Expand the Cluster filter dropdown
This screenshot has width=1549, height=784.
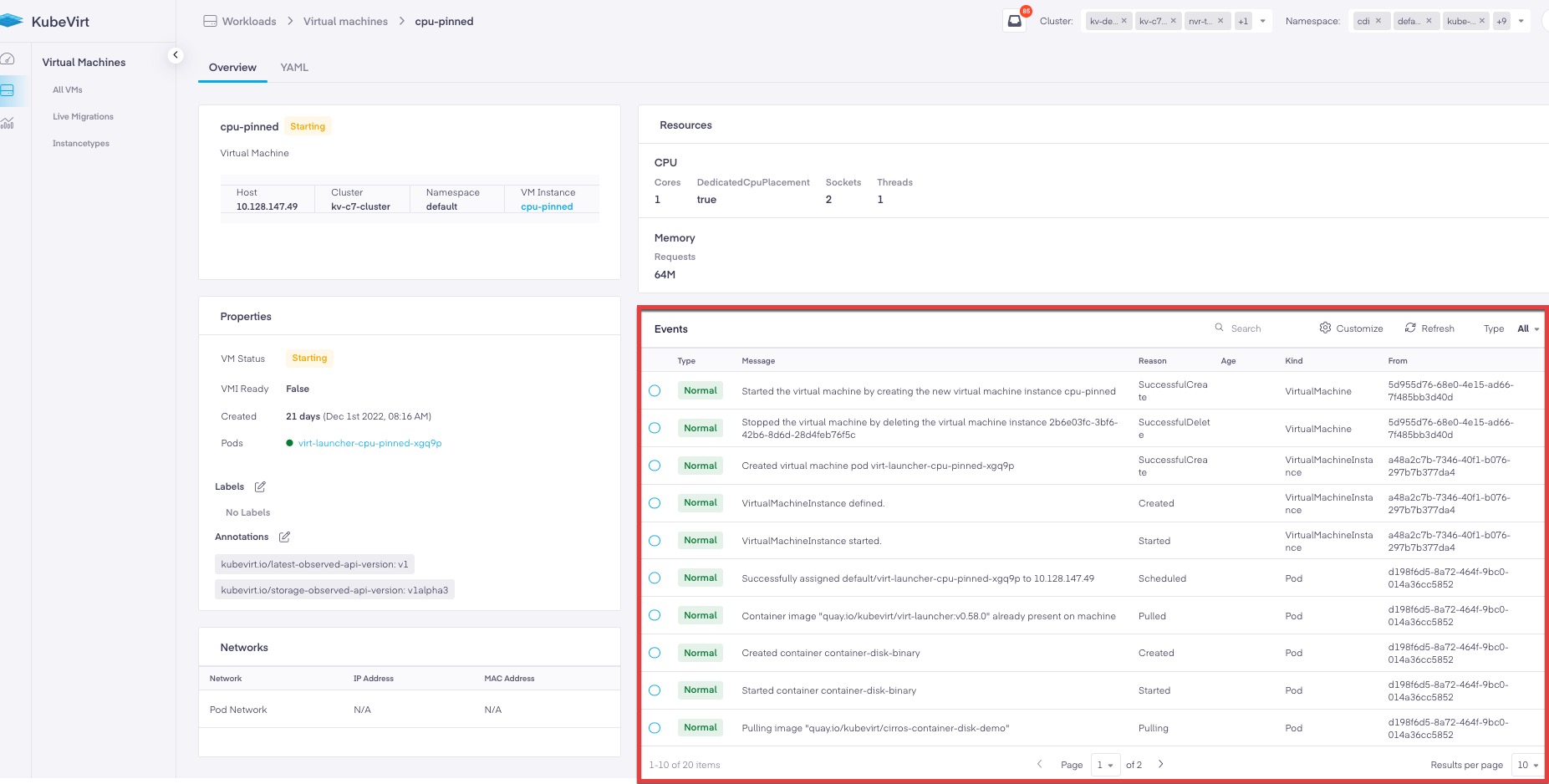pyautogui.click(x=1262, y=21)
